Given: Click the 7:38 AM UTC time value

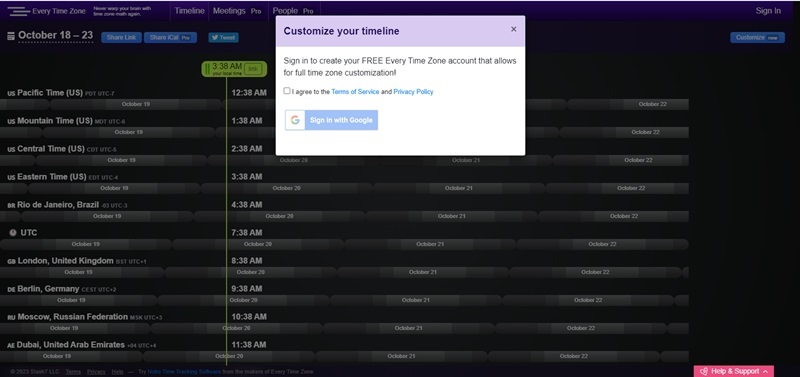Looking at the screenshot, I should coord(248,233).
